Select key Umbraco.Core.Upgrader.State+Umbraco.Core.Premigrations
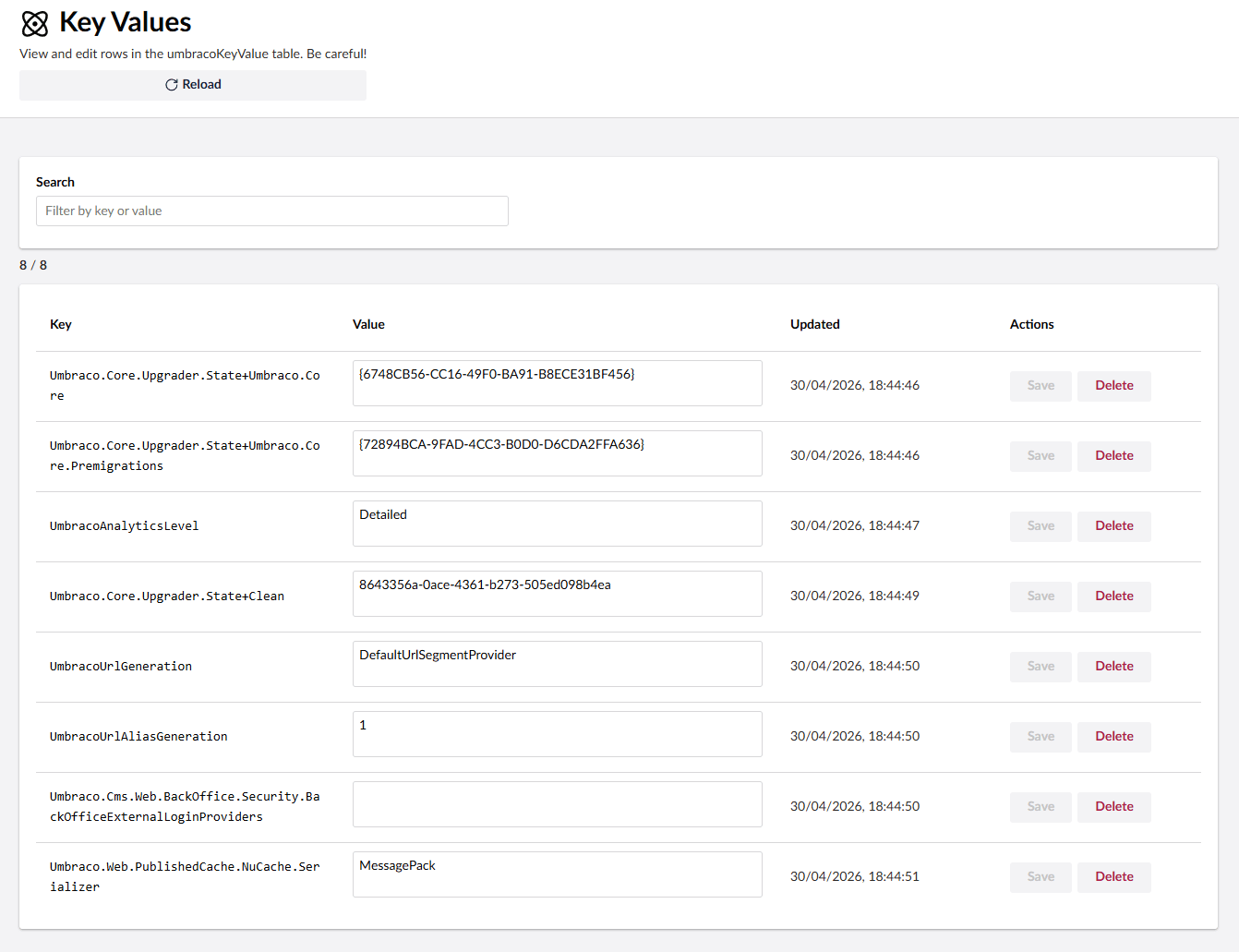This screenshot has height=952, width=1239. (185, 456)
